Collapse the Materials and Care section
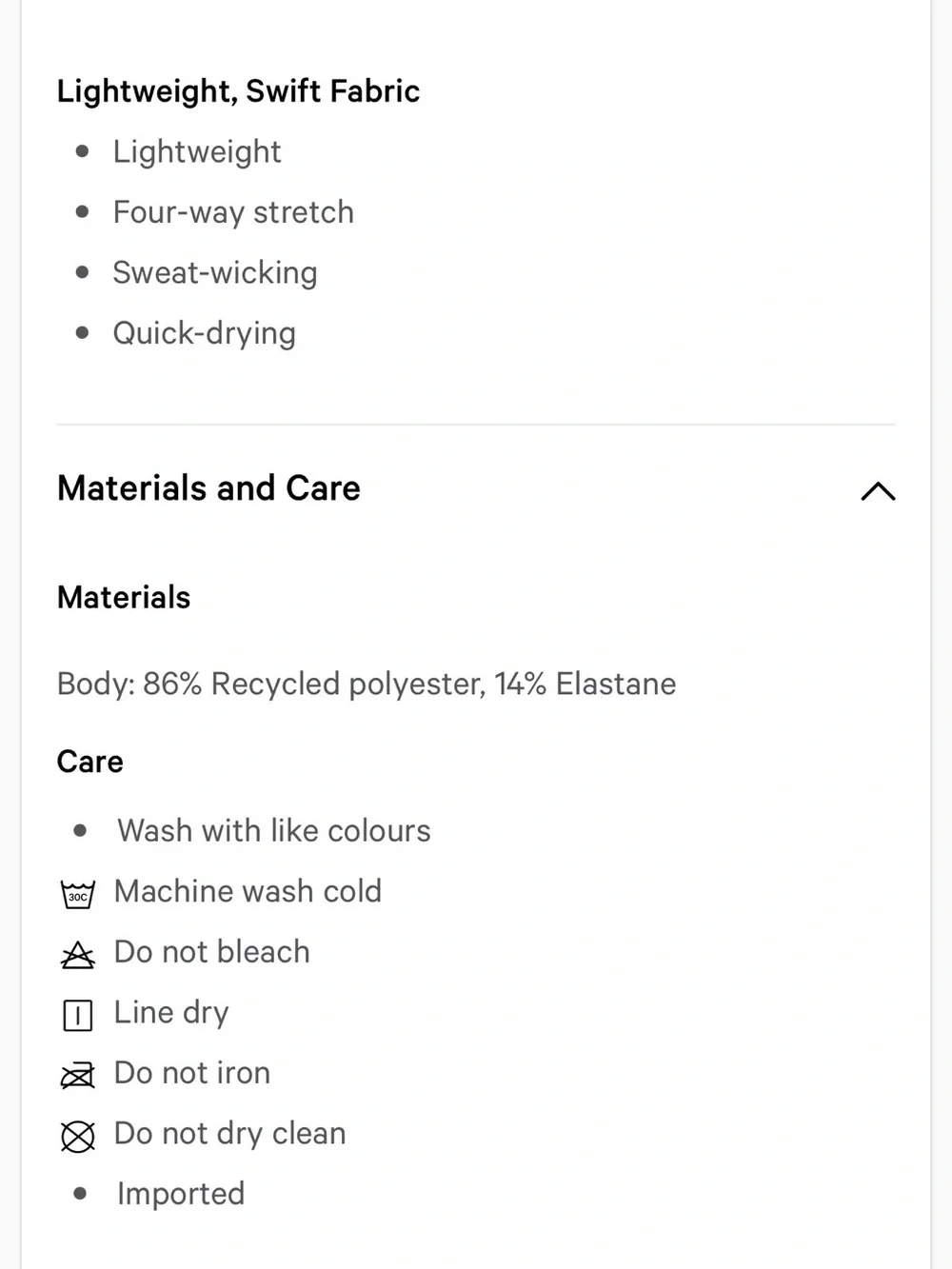 coord(878,490)
